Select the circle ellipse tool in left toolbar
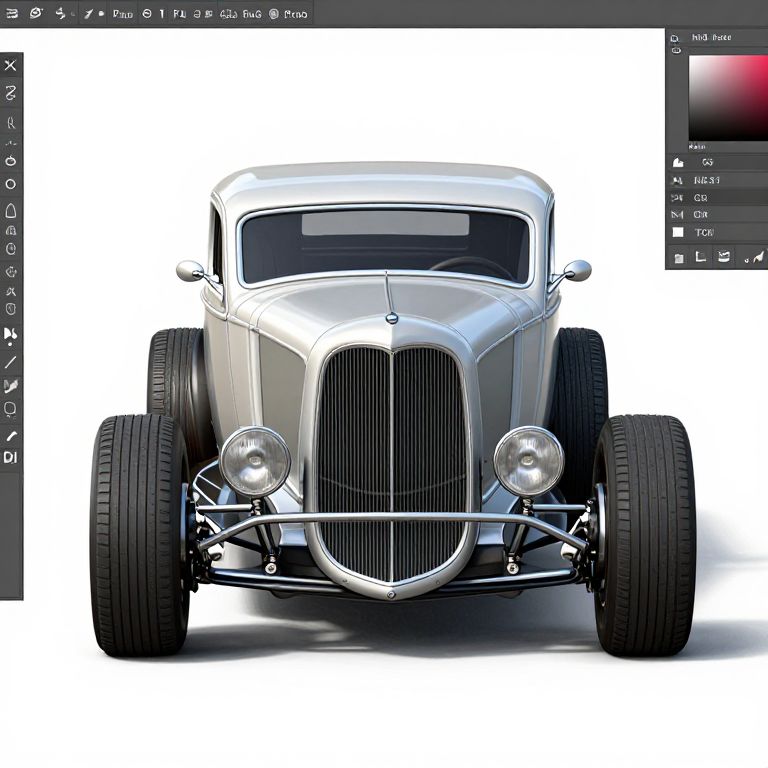Image resolution: width=768 pixels, height=768 pixels. point(11,184)
